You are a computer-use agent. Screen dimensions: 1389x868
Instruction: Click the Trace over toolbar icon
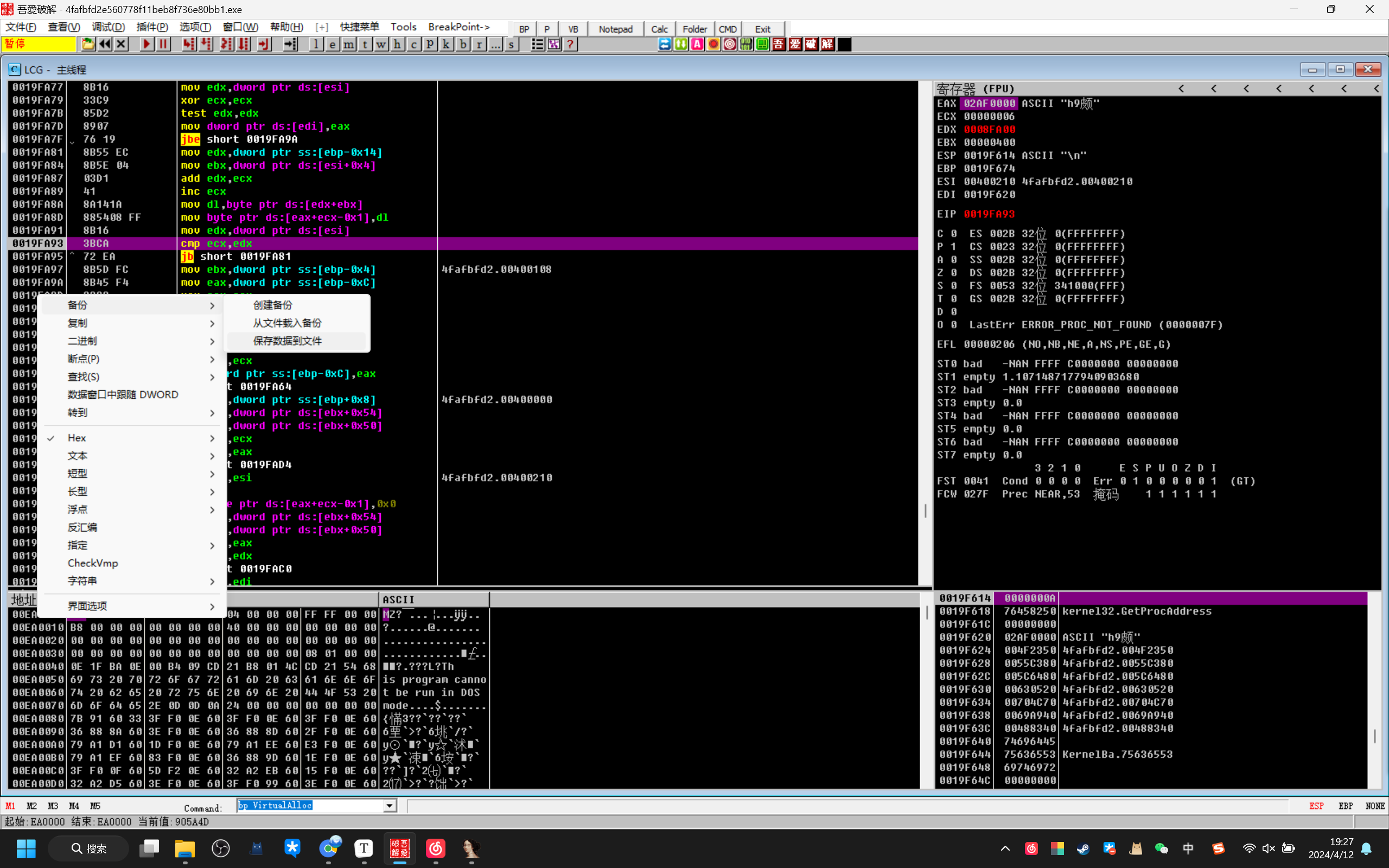[x=244, y=44]
